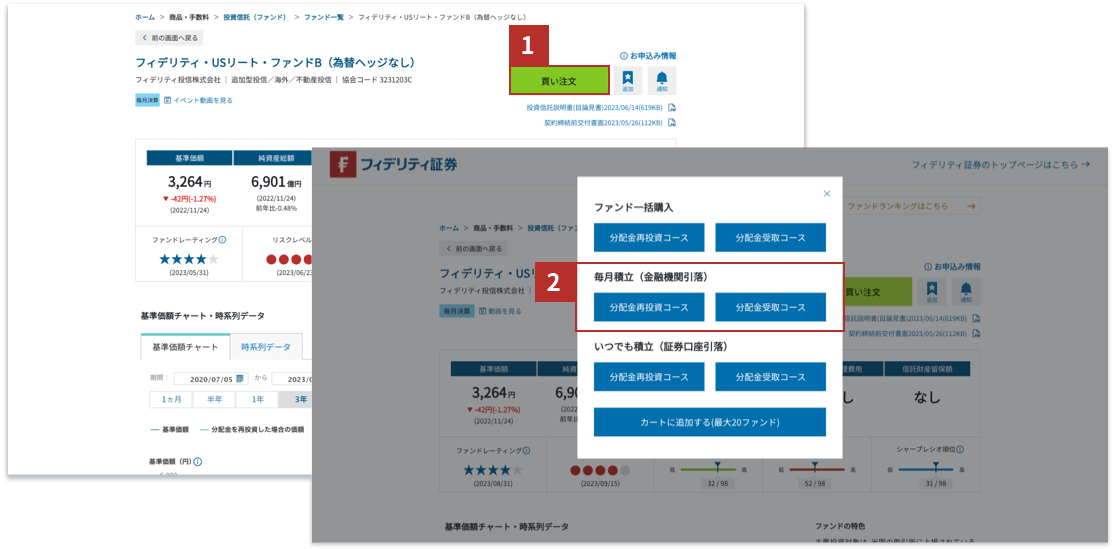Screen dimensions: 1112x549
Task: Open ファンド一覧 breadcrumb in back window
Action: coord(323,16)
